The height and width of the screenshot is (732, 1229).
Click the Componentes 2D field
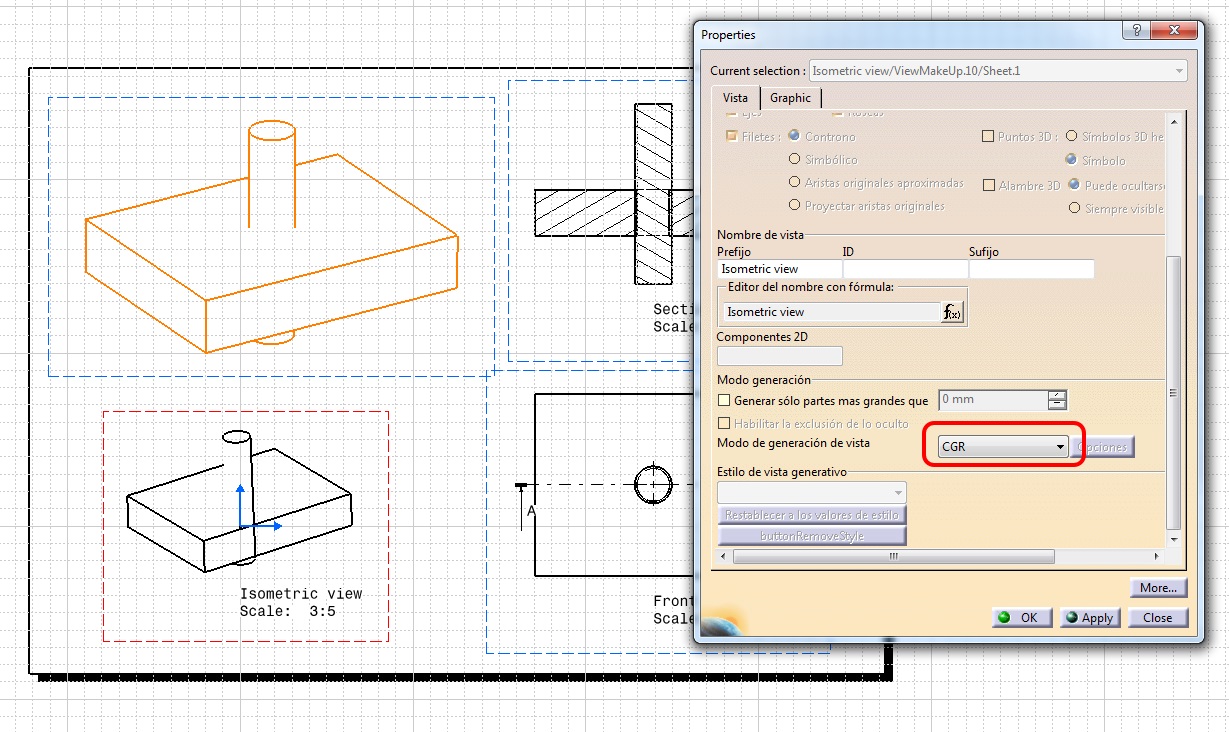(x=780, y=356)
